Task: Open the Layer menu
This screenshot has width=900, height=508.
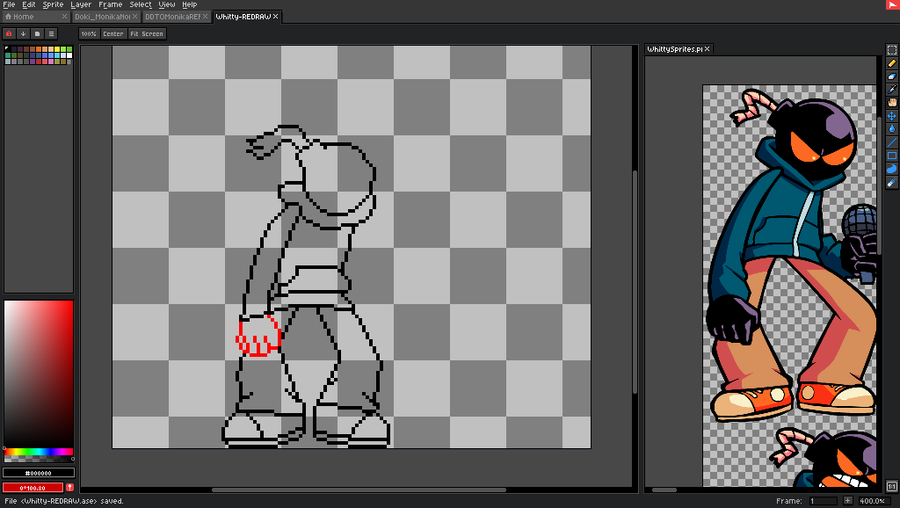Action: [81, 5]
